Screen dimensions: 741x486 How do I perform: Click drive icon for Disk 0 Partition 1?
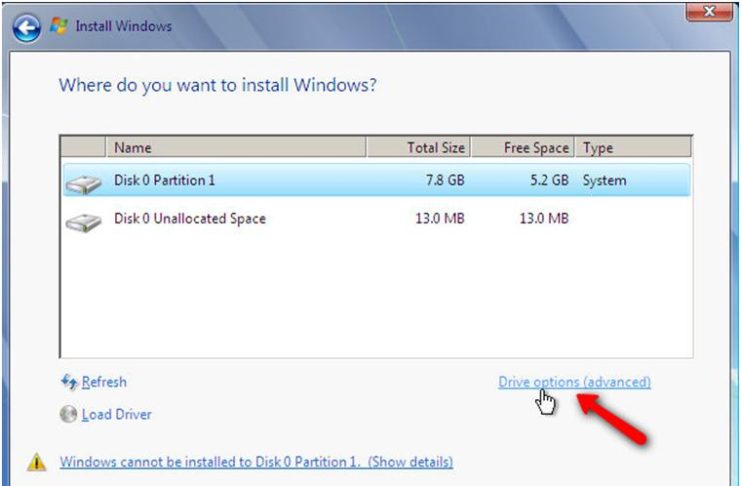coord(83,184)
